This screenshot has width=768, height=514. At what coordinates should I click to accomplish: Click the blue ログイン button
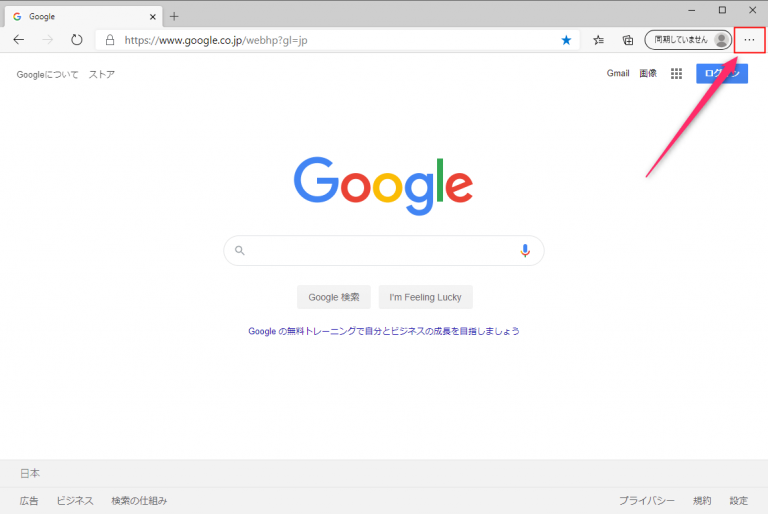722,73
